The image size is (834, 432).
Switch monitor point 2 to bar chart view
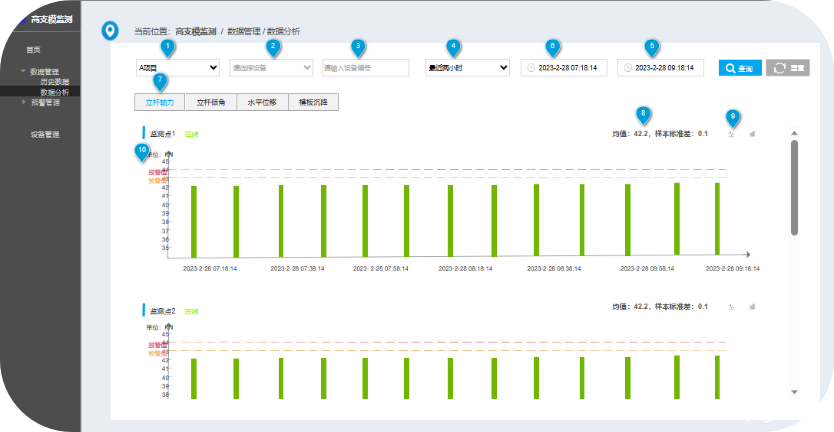pyautogui.click(x=752, y=307)
